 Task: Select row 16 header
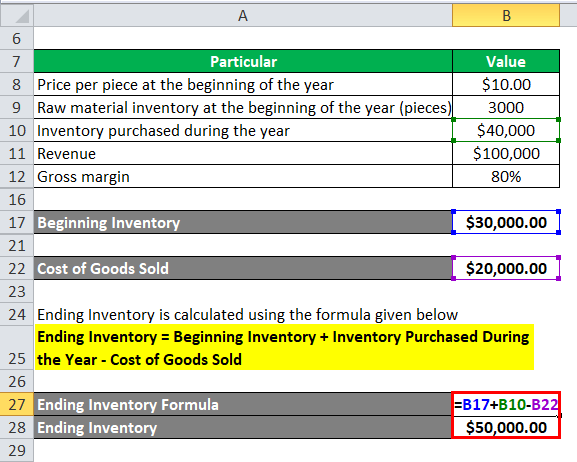[17, 199]
